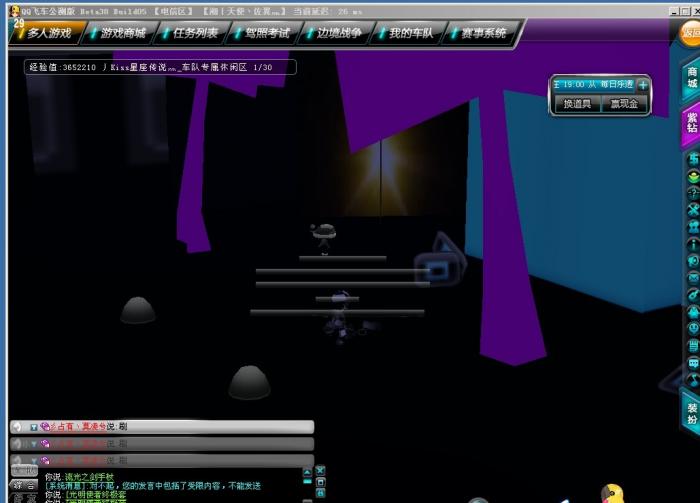Click the orange return button at top right
This screenshot has width=700, height=503.
coord(689,33)
